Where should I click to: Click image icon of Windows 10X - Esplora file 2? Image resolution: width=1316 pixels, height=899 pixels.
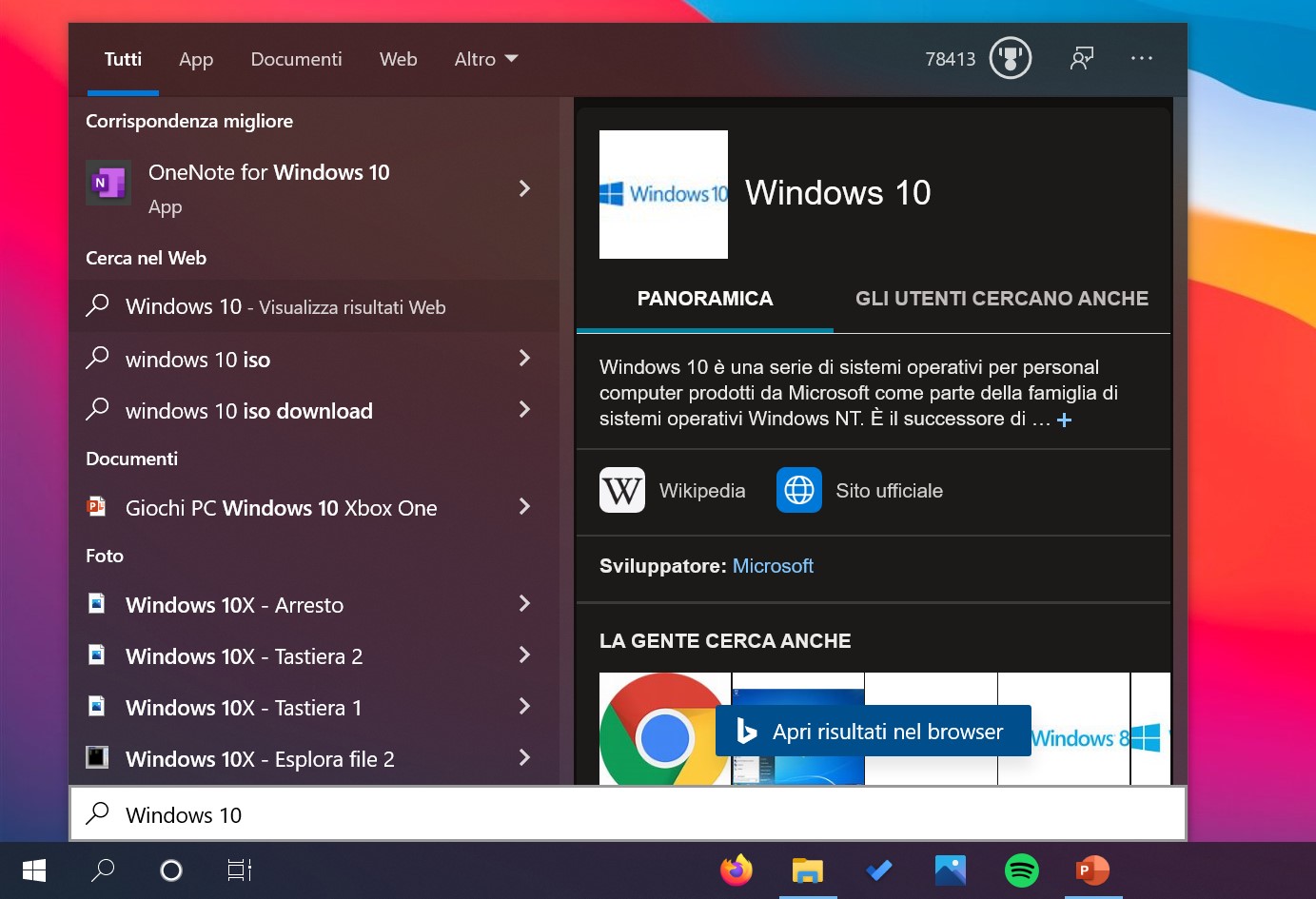[97, 757]
